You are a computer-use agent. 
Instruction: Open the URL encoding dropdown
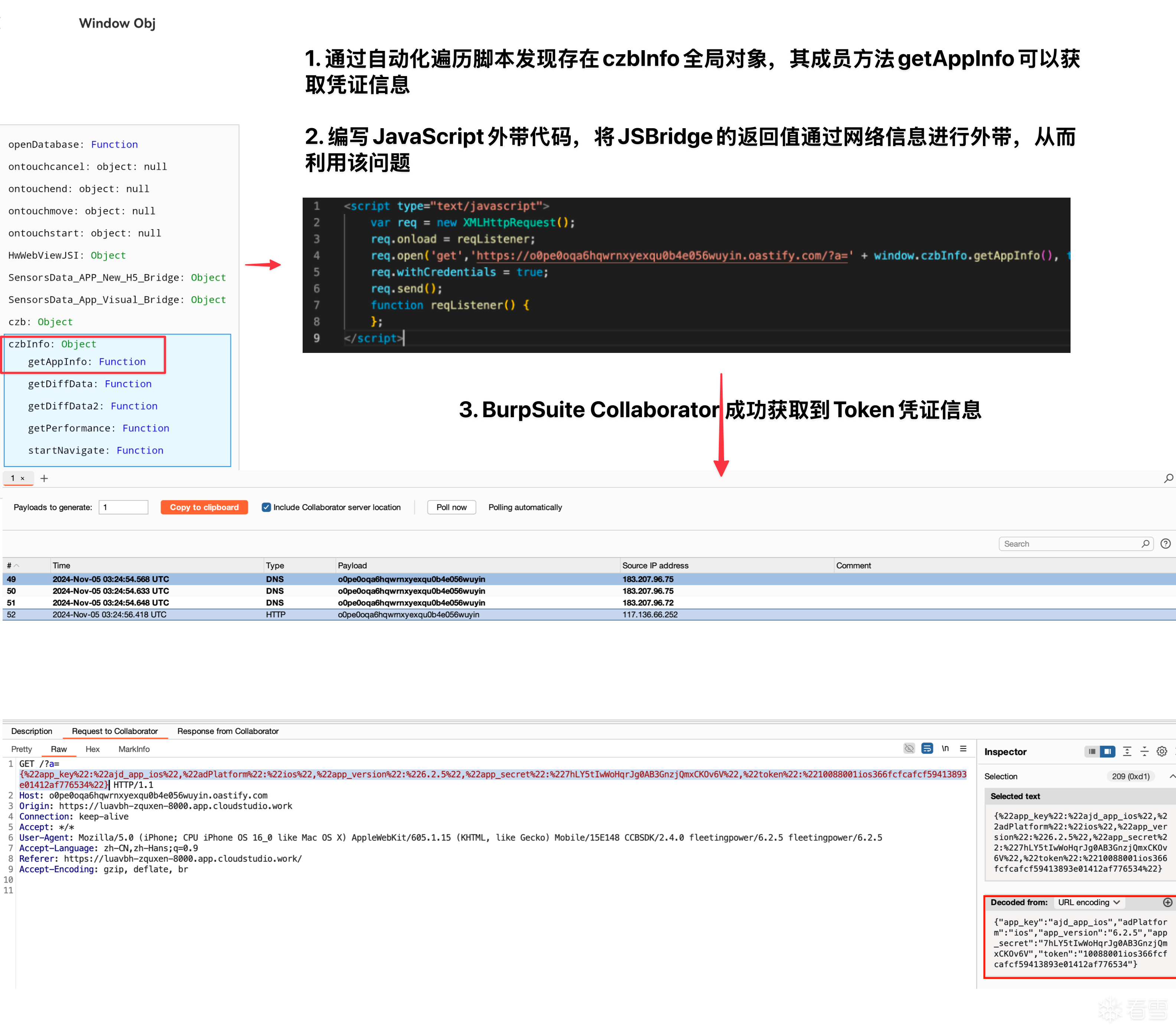click(1089, 902)
